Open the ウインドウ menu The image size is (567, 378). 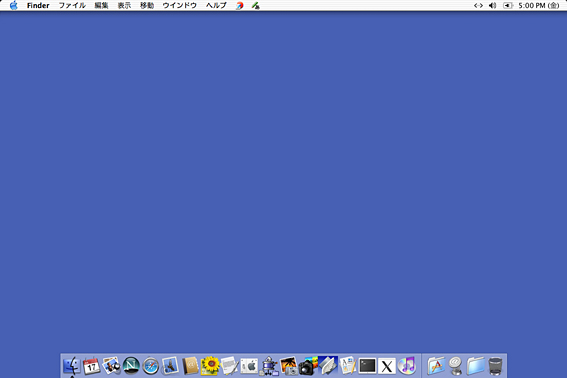(180, 5)
